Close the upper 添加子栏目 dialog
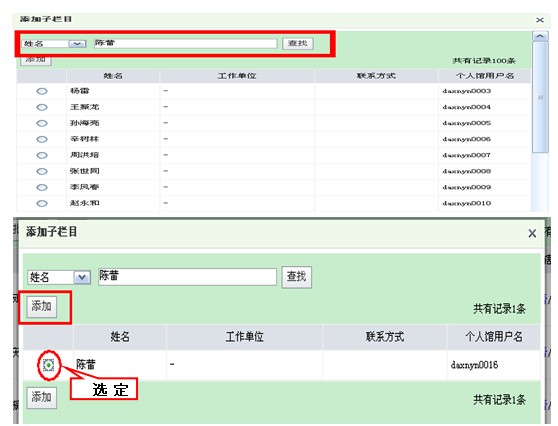This screenshot has width=558, height=426. 540,20
